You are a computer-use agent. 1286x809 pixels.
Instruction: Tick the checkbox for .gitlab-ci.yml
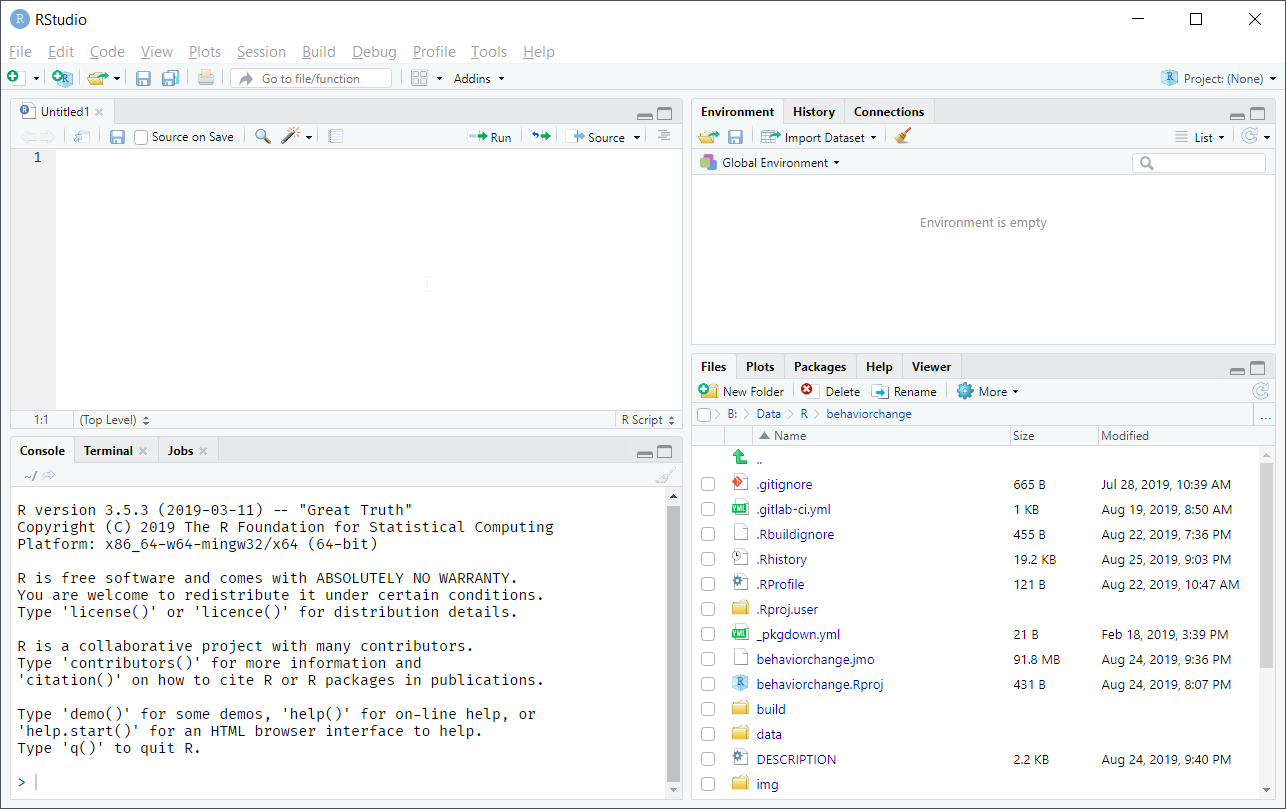708,509
